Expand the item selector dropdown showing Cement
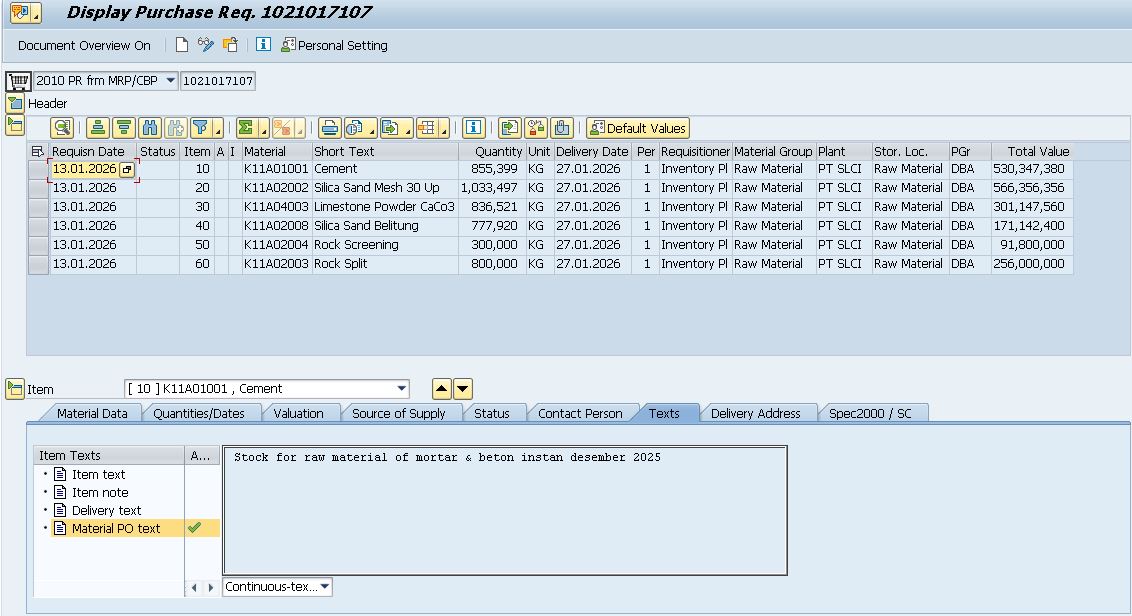 (402, 389)
